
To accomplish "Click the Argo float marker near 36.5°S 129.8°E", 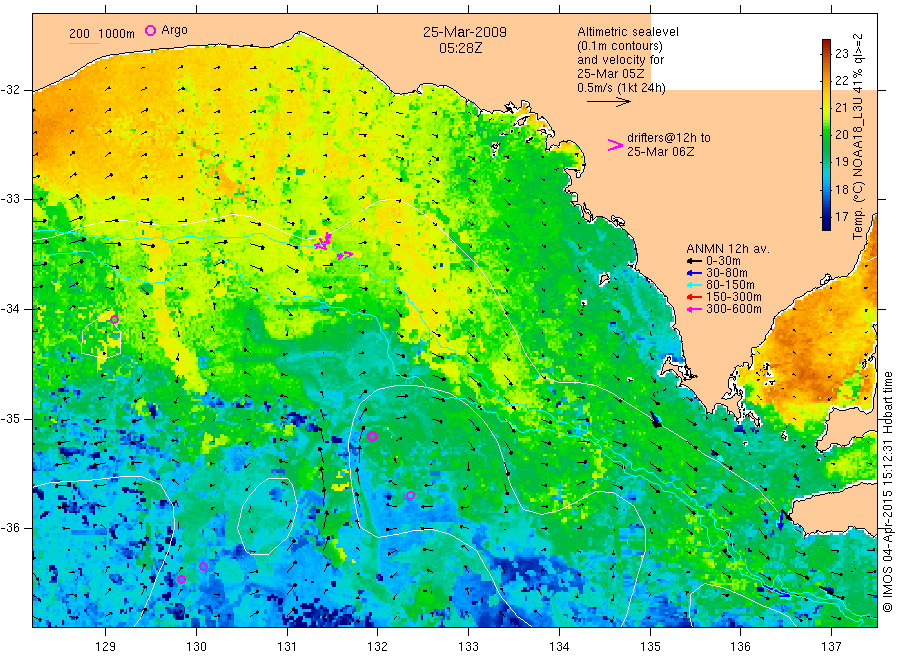I will tap(181, 579).
